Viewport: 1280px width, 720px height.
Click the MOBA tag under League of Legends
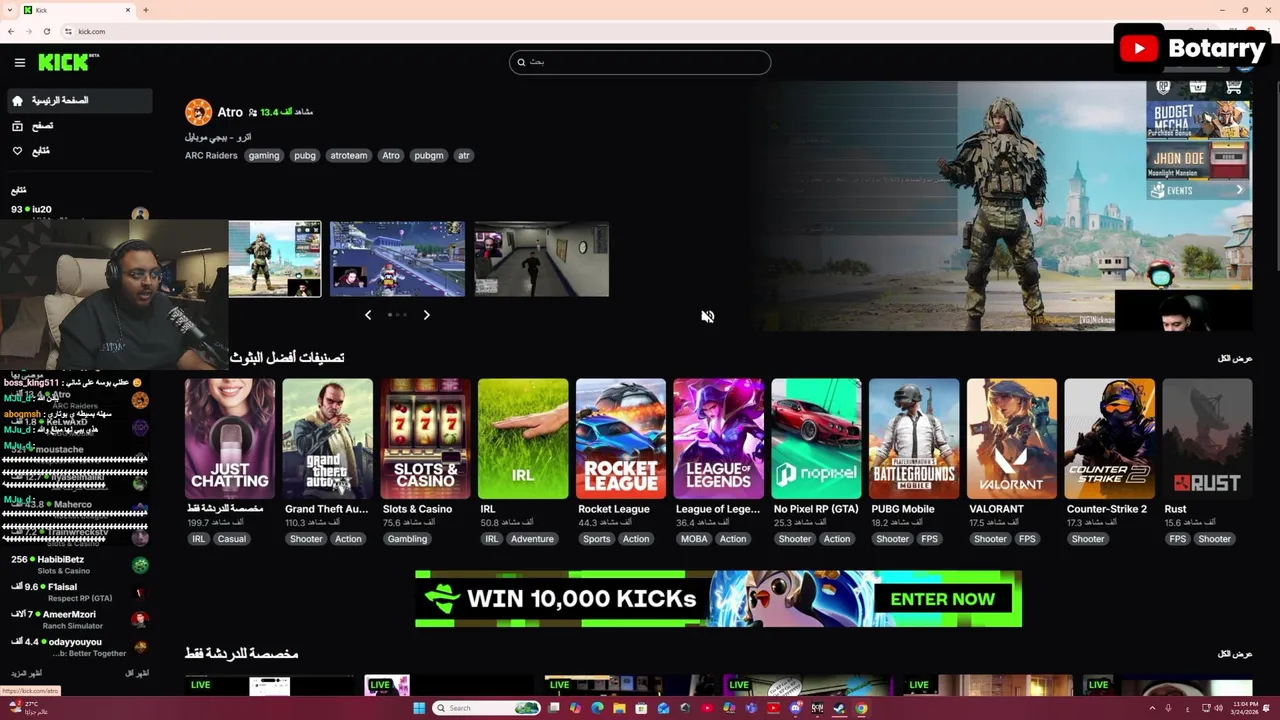click(694, 539)
